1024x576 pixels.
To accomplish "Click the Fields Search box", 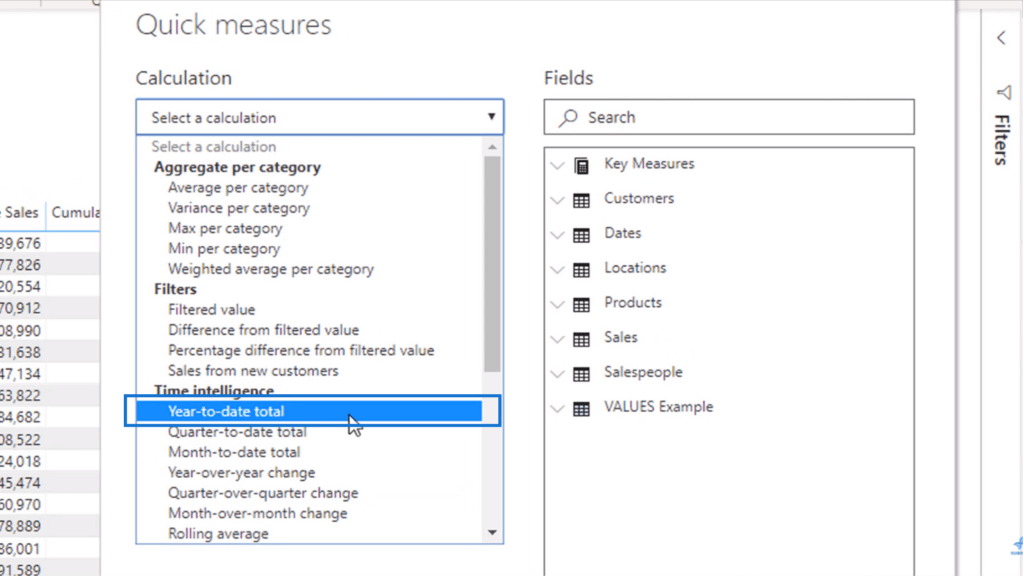I will pyautogui.click(x=729, y=118).
